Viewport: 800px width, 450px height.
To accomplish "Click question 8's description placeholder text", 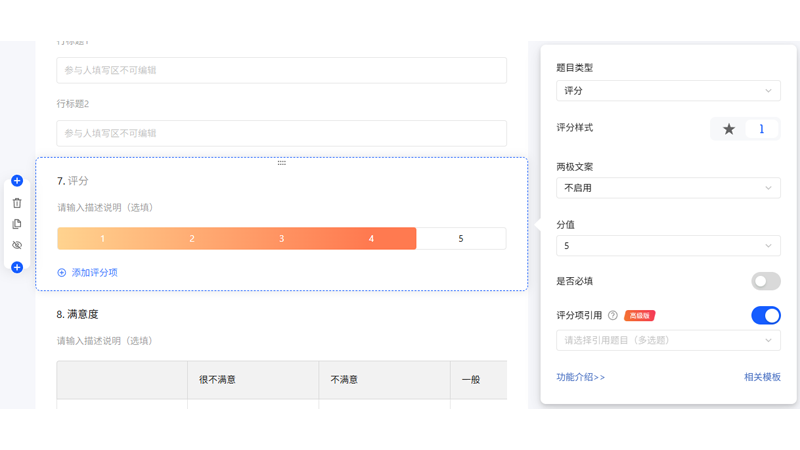I will 105,341.
